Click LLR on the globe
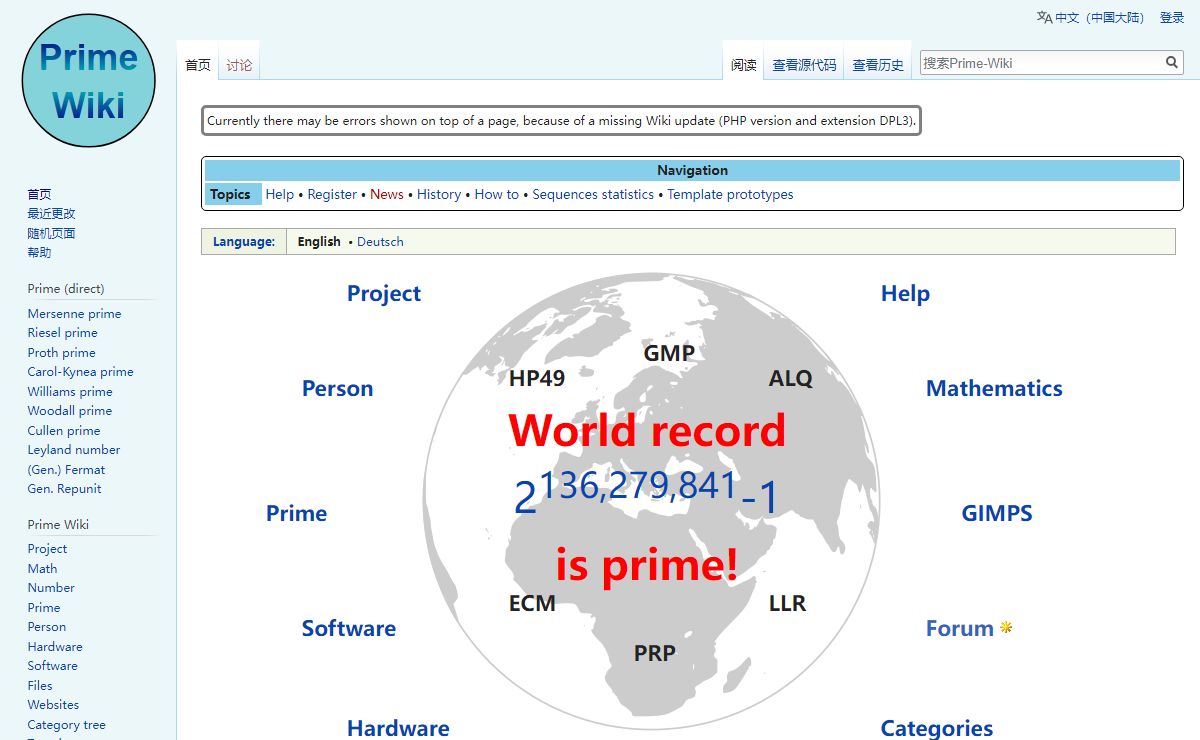 (787, 604)
